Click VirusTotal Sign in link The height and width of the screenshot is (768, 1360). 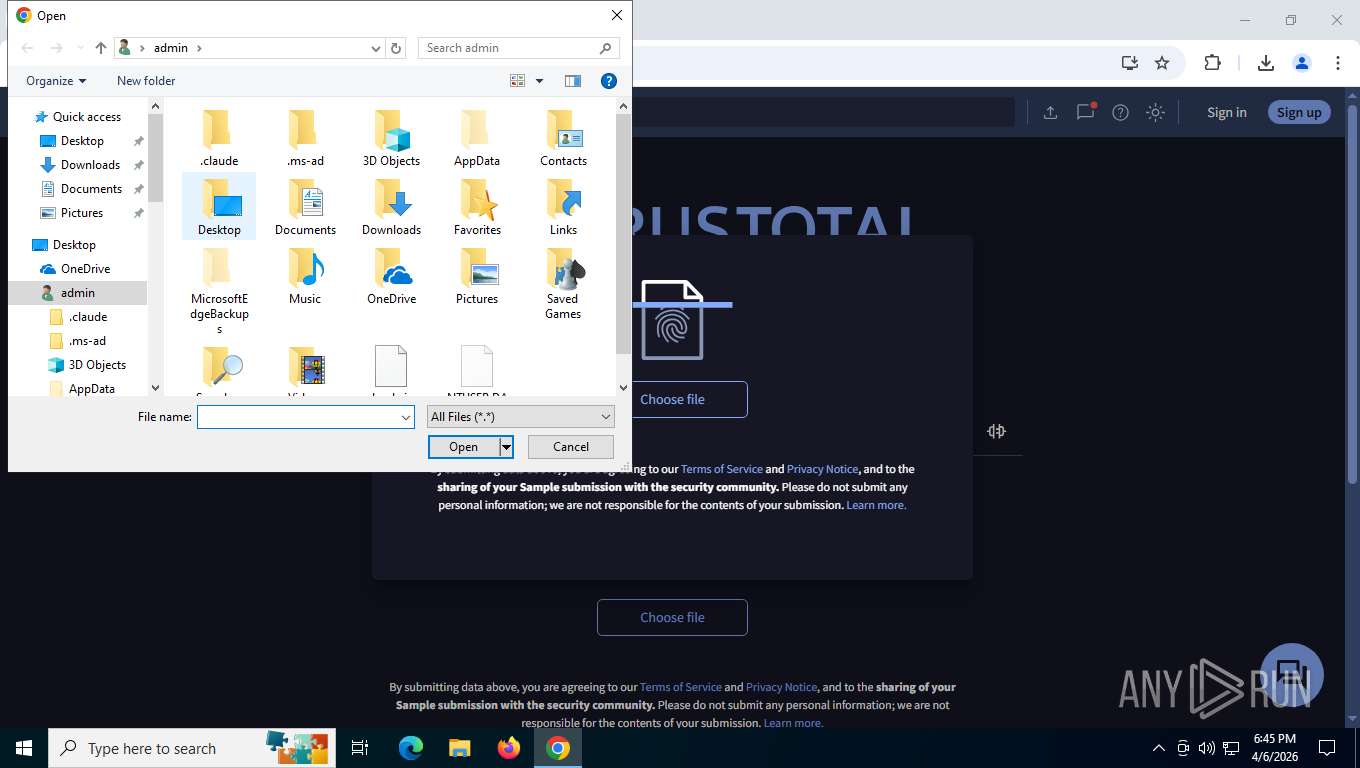(1226, 112)
